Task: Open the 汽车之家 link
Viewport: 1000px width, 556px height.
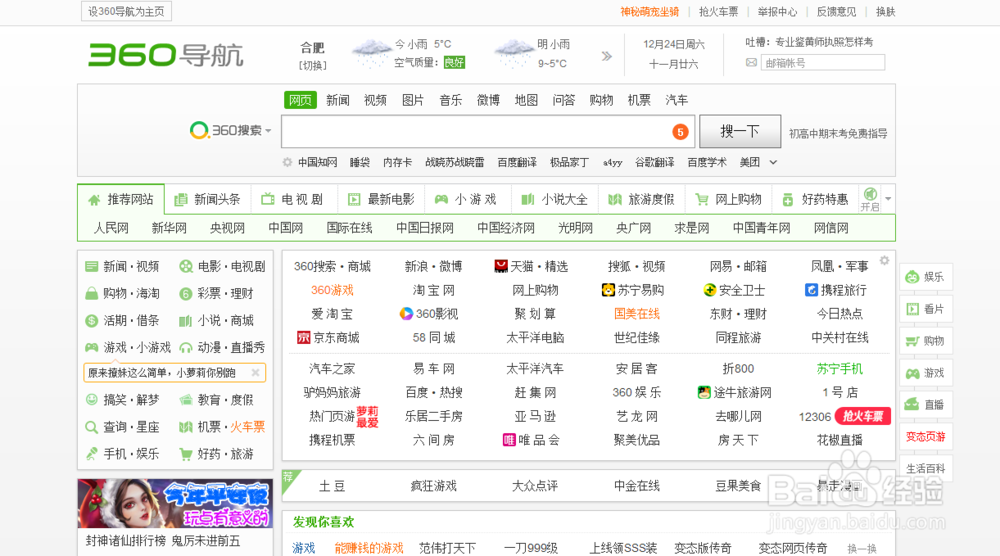Action: [x=332, y=369]
